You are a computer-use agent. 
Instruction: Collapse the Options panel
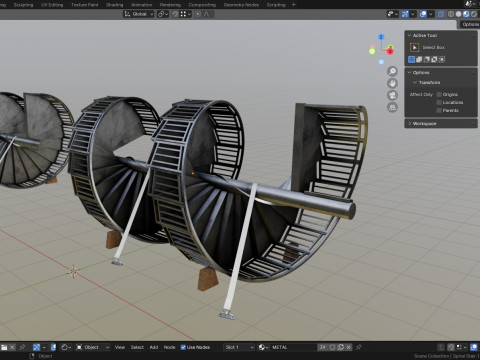[x=410, y=72]
